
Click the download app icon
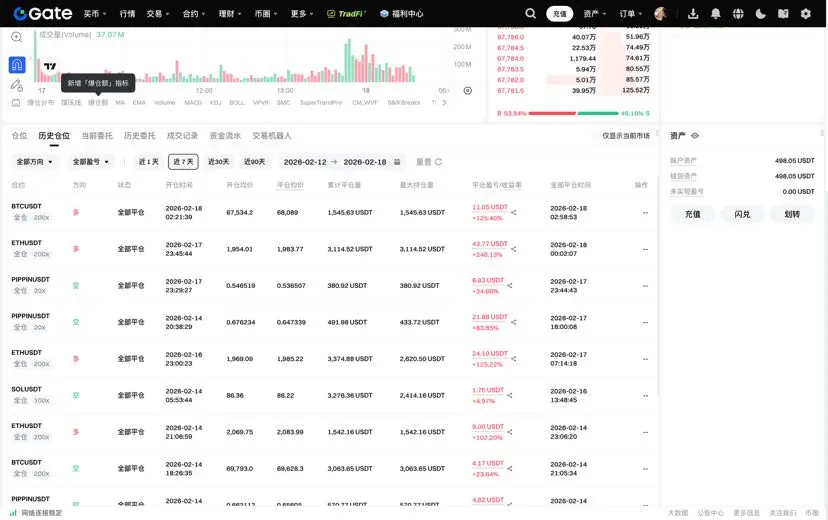[x=693, y=14]
